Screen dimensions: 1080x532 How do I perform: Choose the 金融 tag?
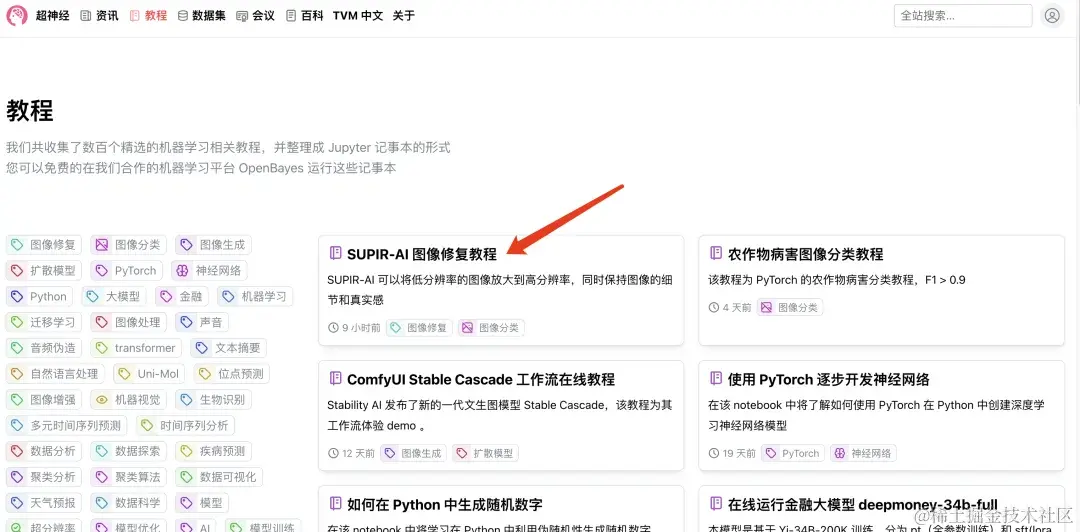point(183,296)
